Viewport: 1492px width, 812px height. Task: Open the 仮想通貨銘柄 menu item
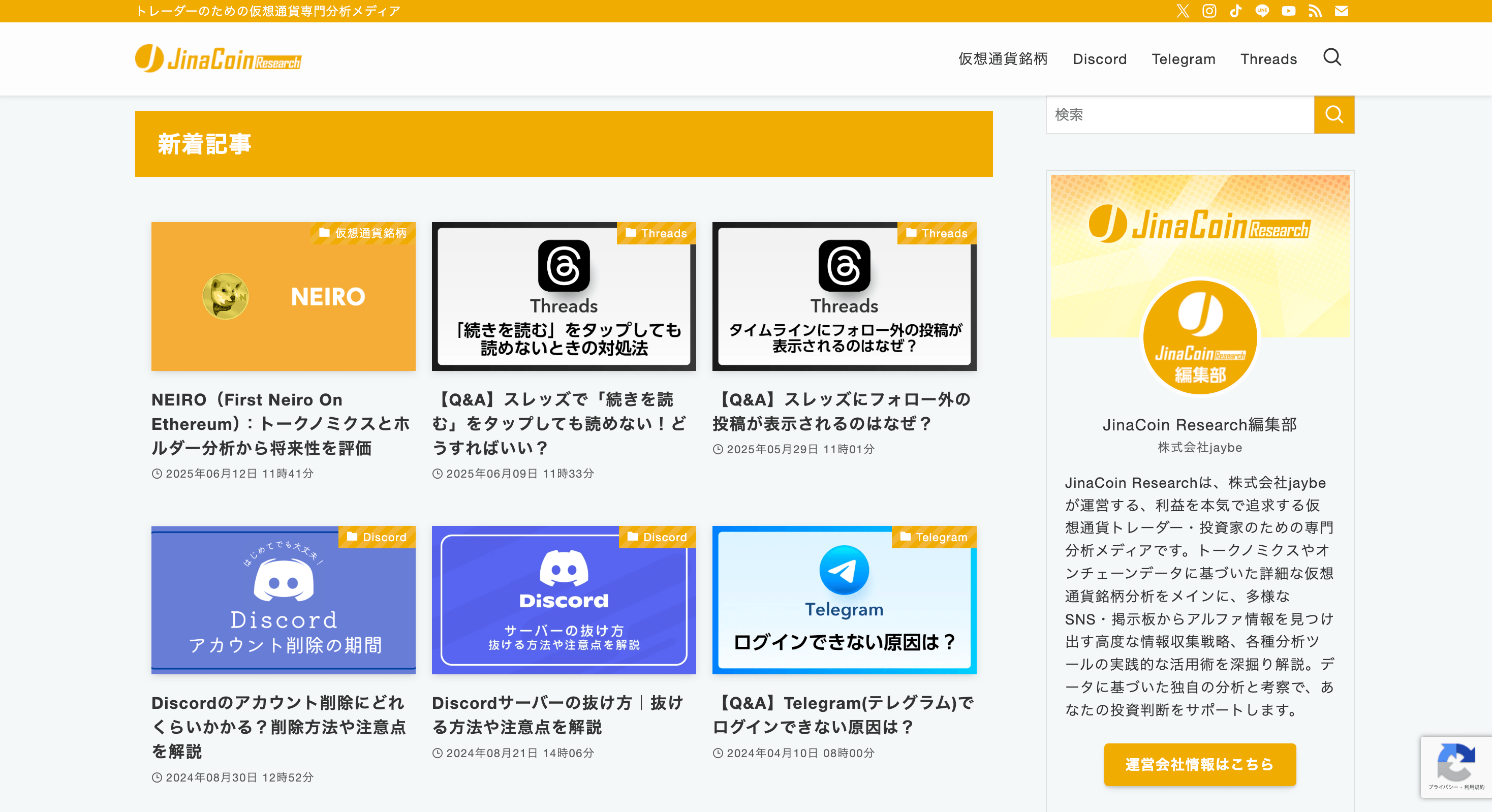(1003, 59)
